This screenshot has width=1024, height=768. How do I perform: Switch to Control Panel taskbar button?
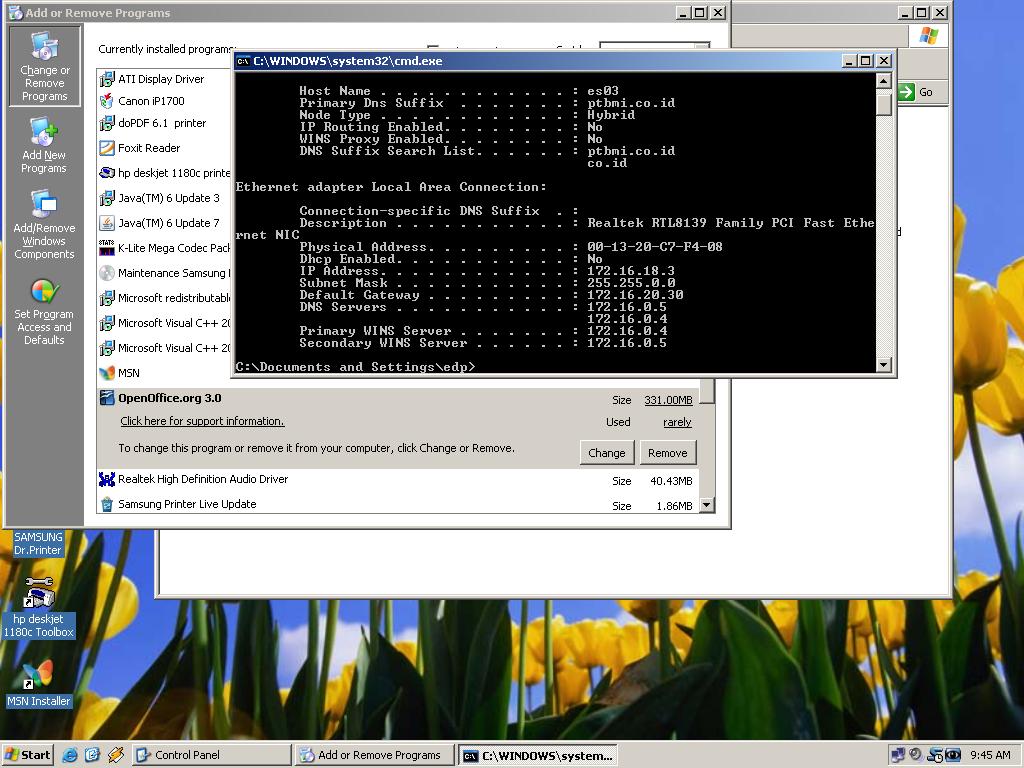click(210, 755)
